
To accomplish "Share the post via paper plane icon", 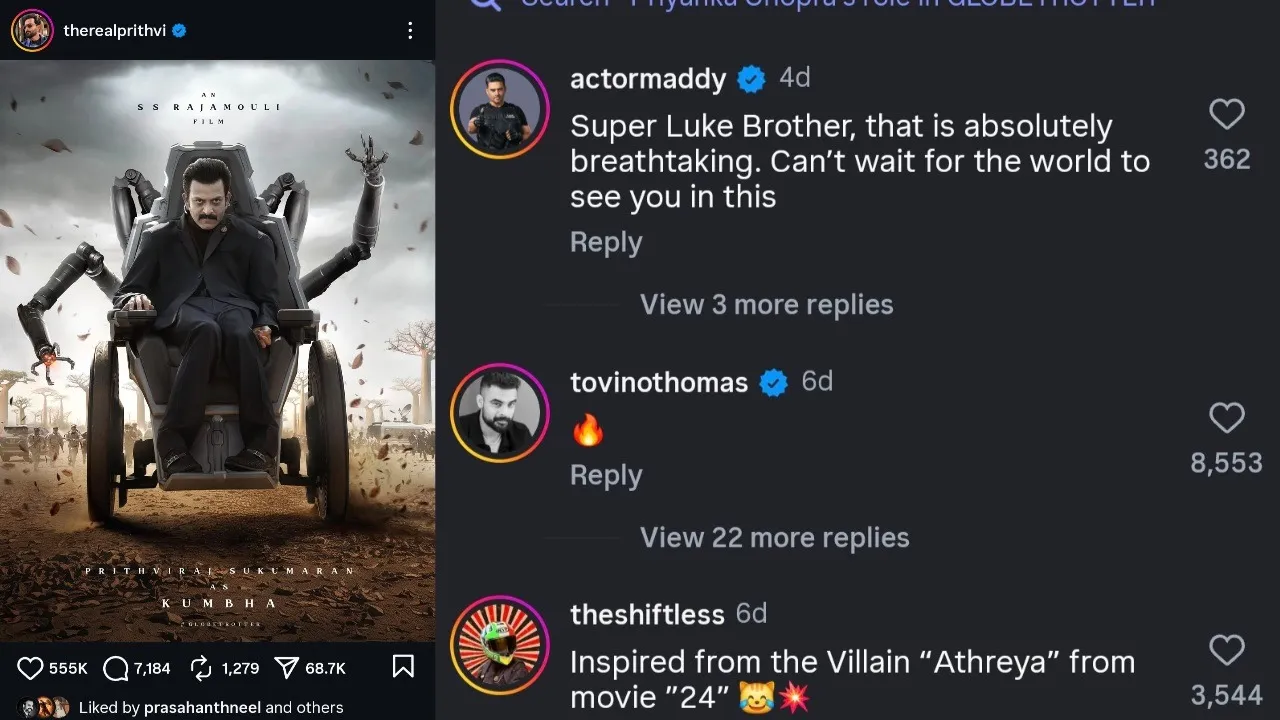I will click(x=287, y=668).
